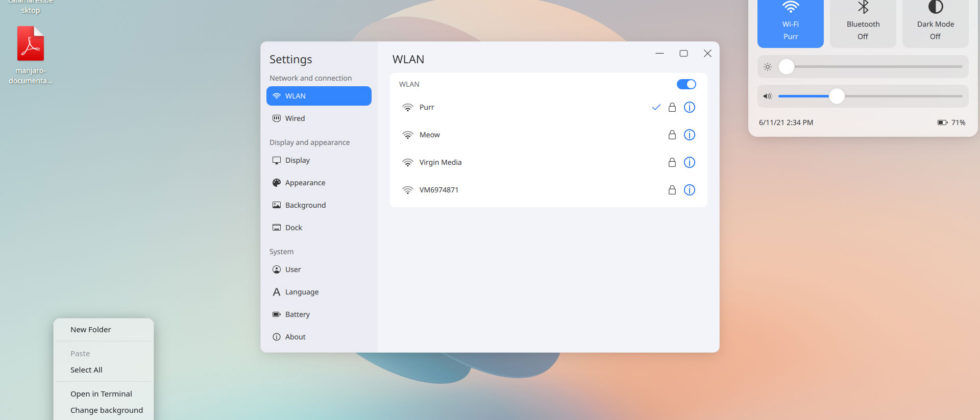Choose New Folder in the desktop context menu
980x420 pixels.
point(104,330)
